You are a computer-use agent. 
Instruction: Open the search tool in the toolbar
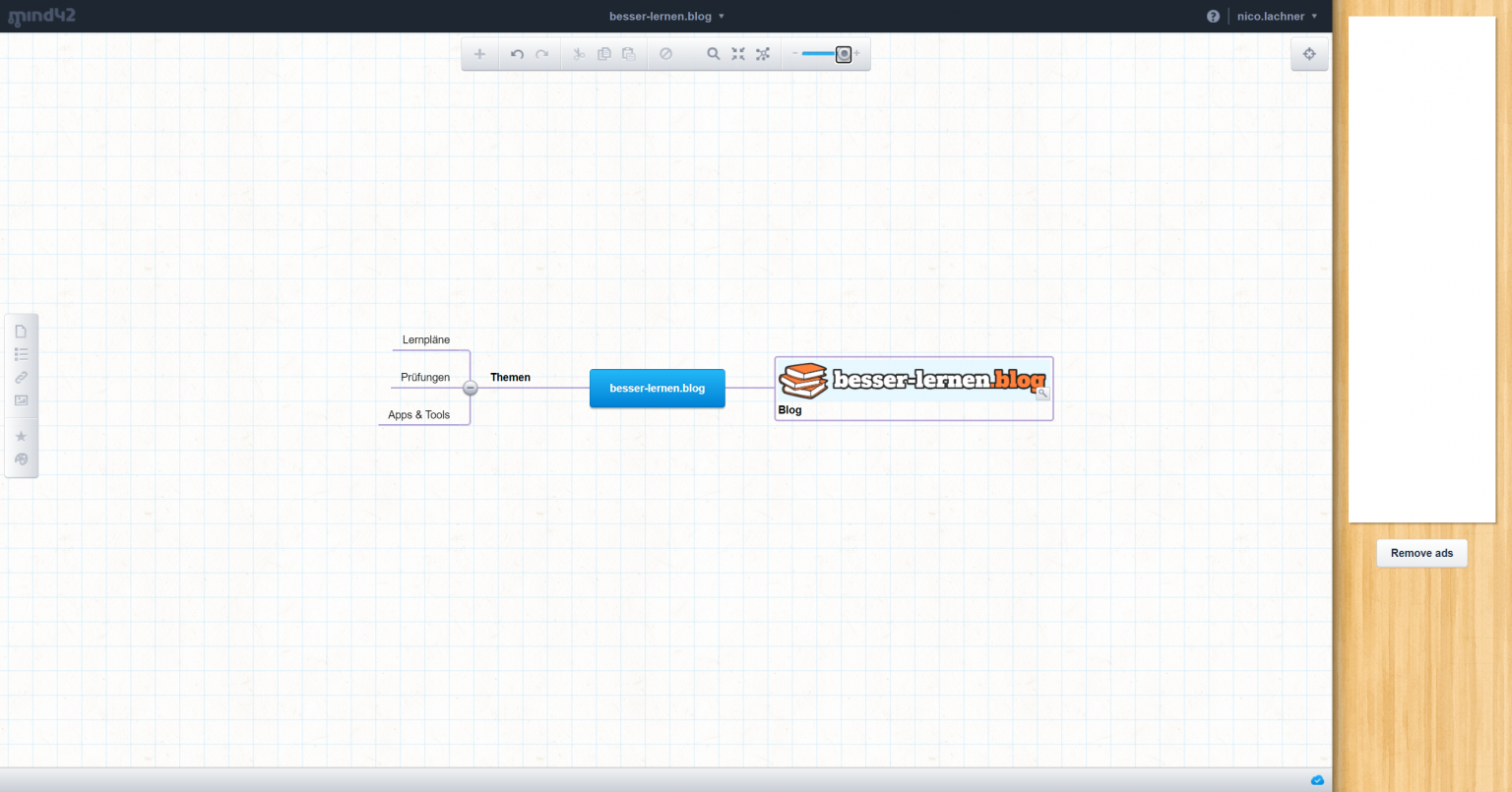713,54
